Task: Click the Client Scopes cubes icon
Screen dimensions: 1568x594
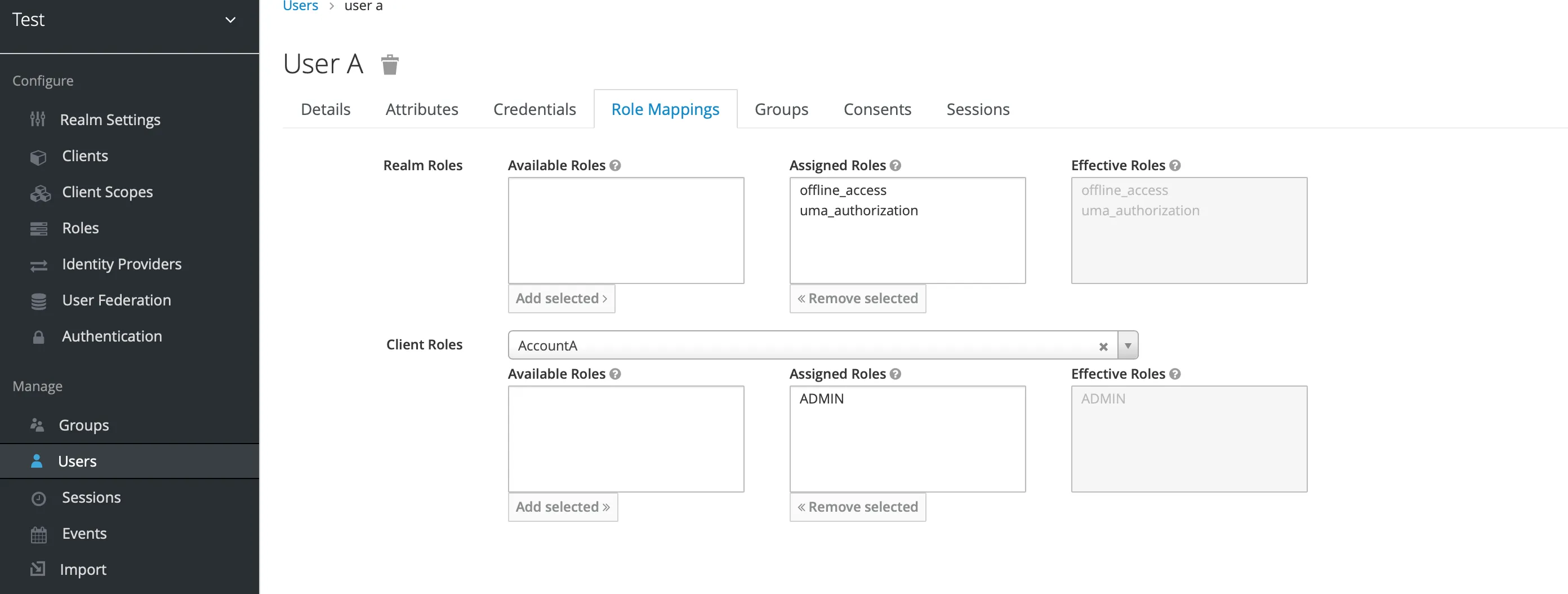Action: point(40,193)
